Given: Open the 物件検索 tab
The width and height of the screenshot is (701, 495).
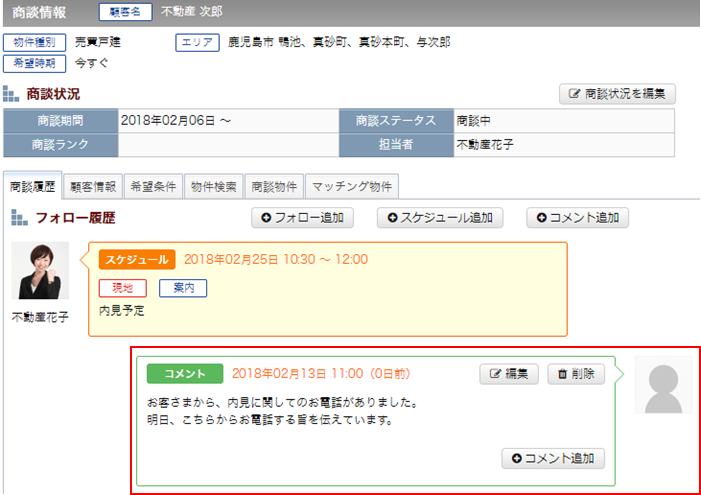Looking at the screenshot, I should coord(213,186).
